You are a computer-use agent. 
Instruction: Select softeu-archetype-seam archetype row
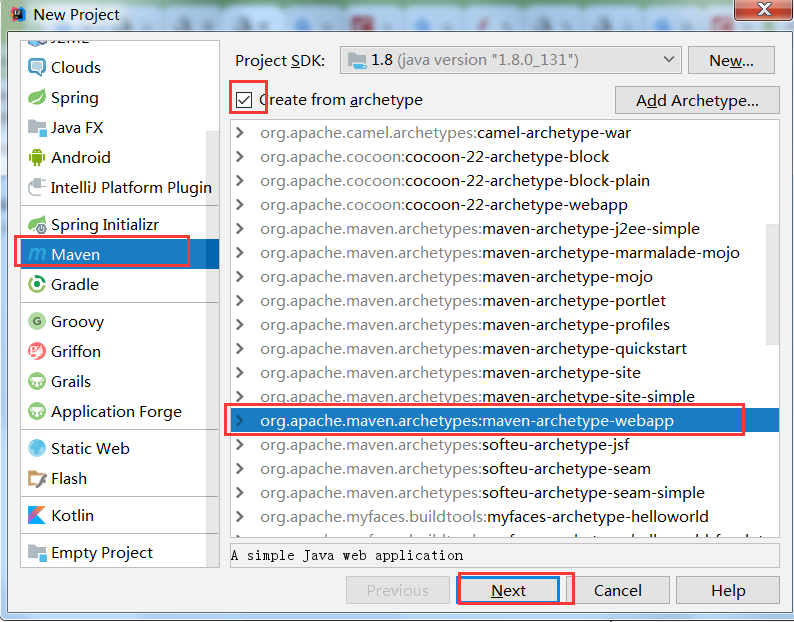504,469
